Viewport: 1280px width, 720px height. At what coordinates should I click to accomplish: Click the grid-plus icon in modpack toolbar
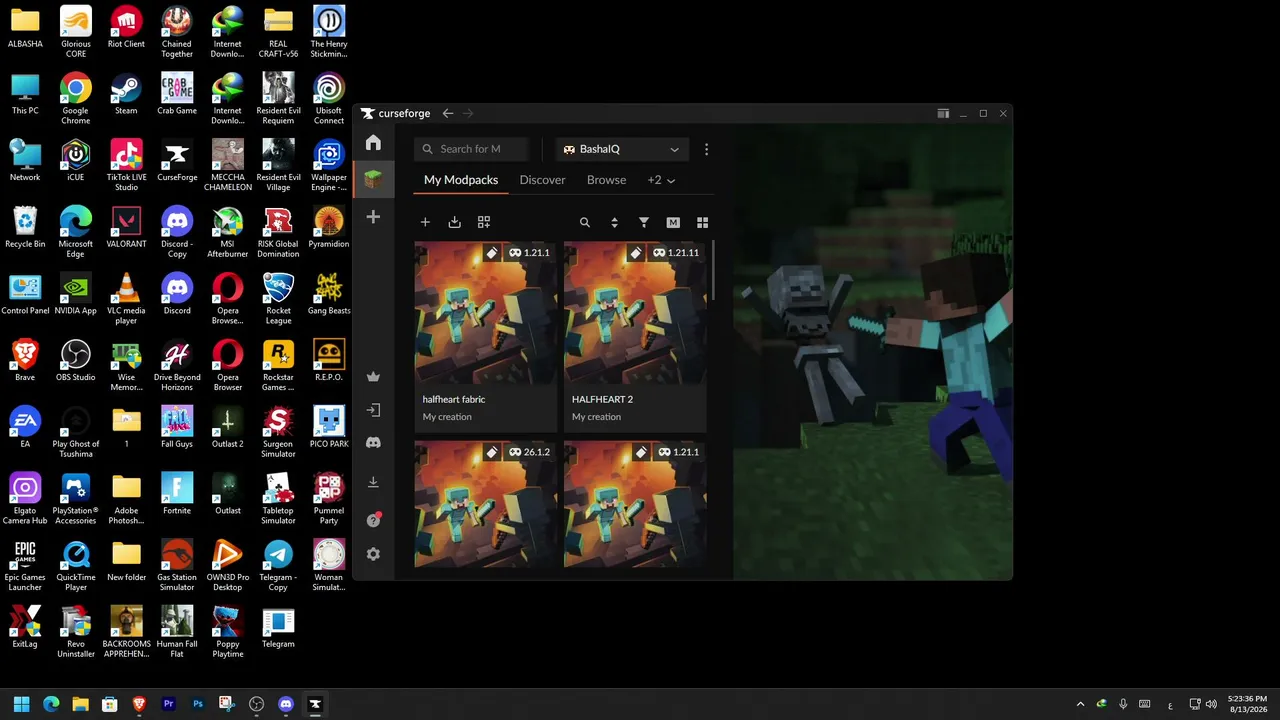tap(484, 222)
